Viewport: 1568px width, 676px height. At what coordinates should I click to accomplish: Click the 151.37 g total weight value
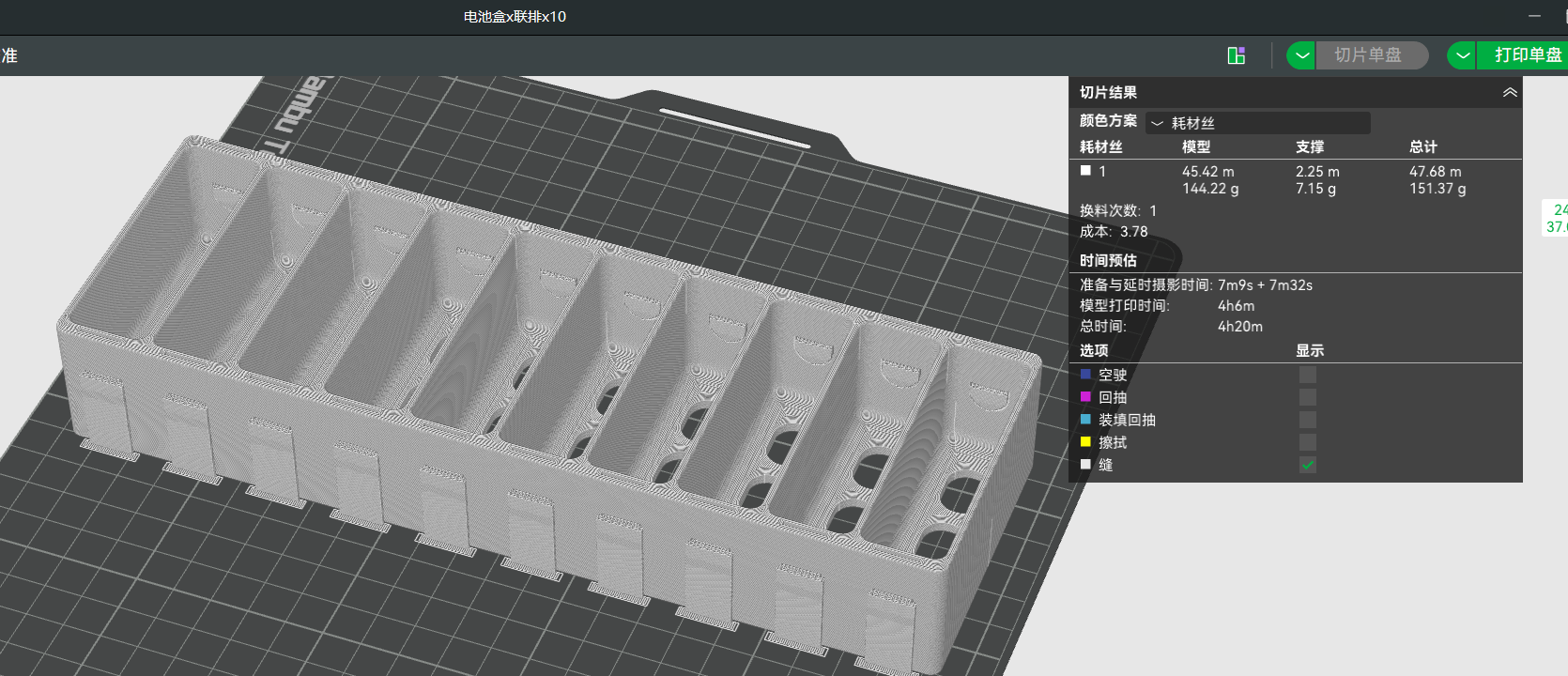tap(1437, 189)
